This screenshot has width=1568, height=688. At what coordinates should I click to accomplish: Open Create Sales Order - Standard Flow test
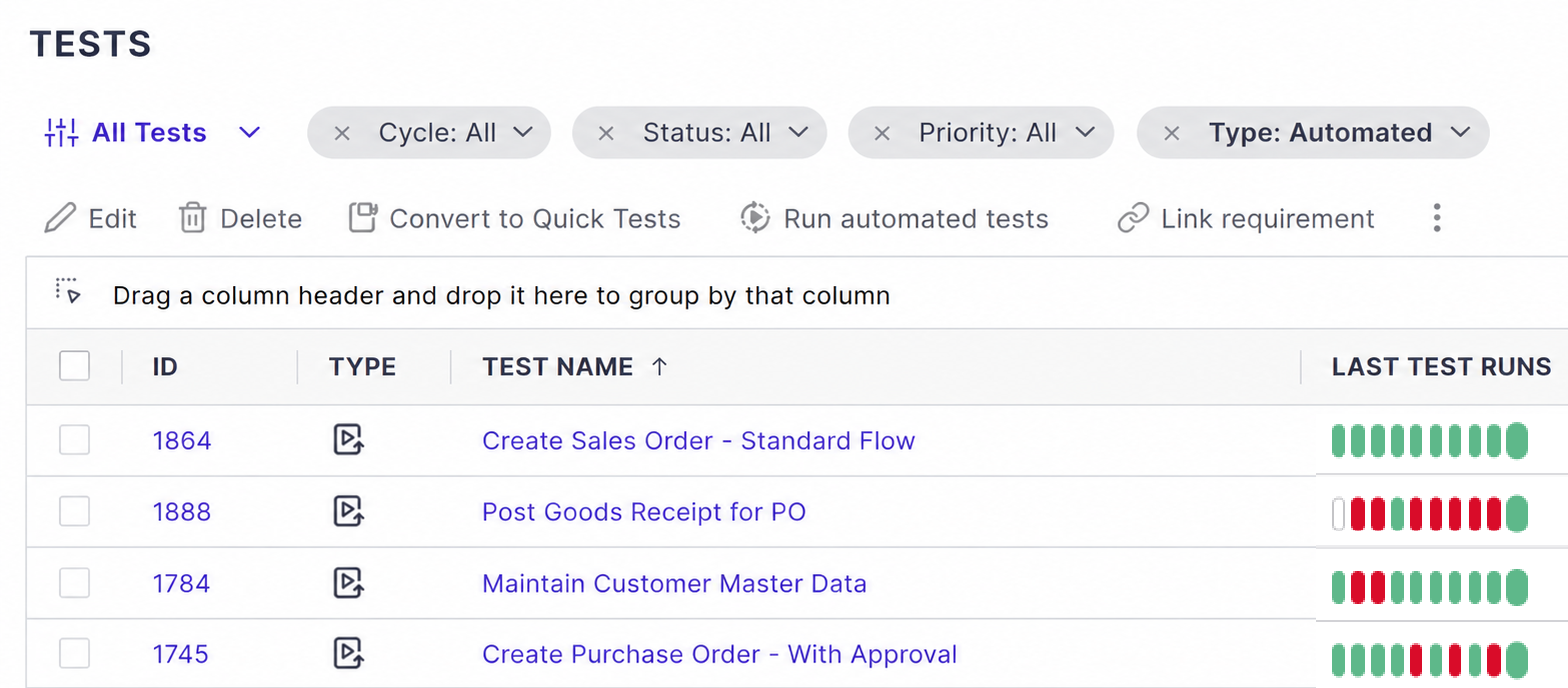[698, 440]
